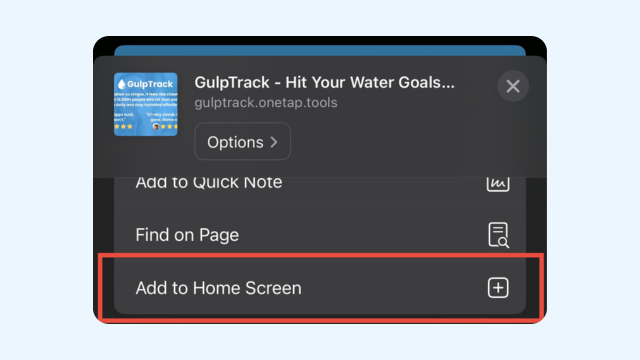This screenshot has width=640, height=360.
Task: Click the Find on Page document search icon
Action: point(498,235)
